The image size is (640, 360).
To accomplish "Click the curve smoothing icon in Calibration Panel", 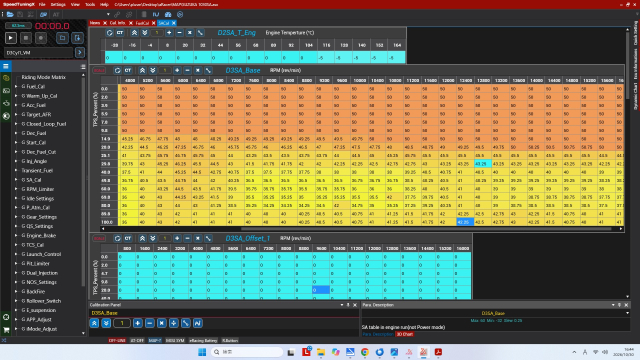I will (x=198, y=323).
